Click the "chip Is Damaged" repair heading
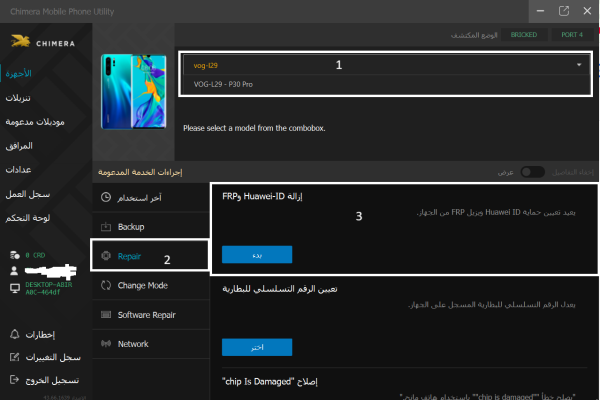 coord(270,381)
